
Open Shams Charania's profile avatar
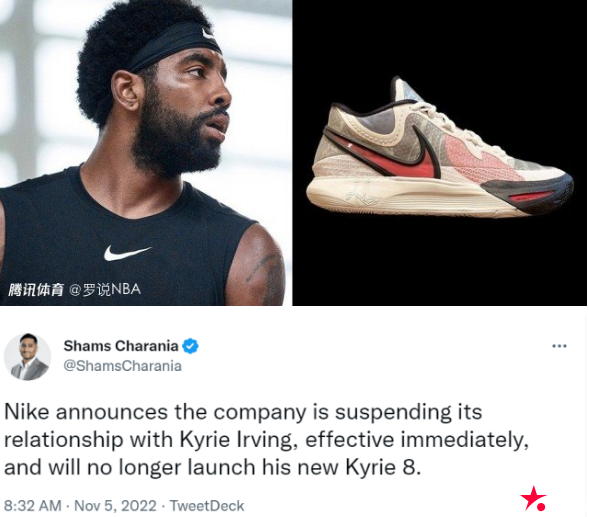27,357
